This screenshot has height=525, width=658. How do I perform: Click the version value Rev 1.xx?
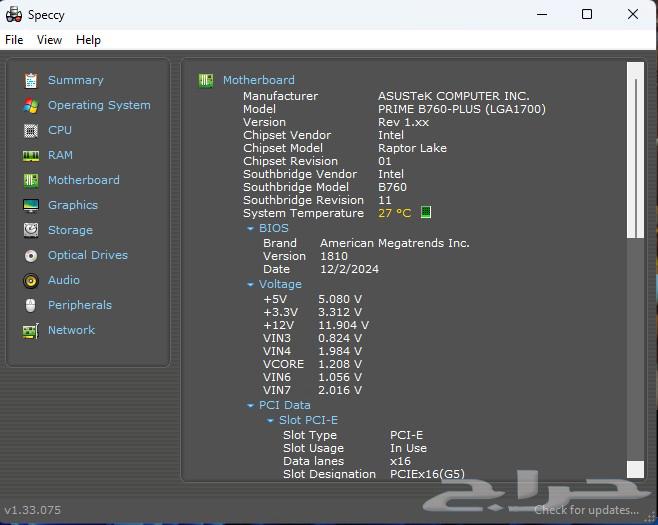click(x=403, y=122)
